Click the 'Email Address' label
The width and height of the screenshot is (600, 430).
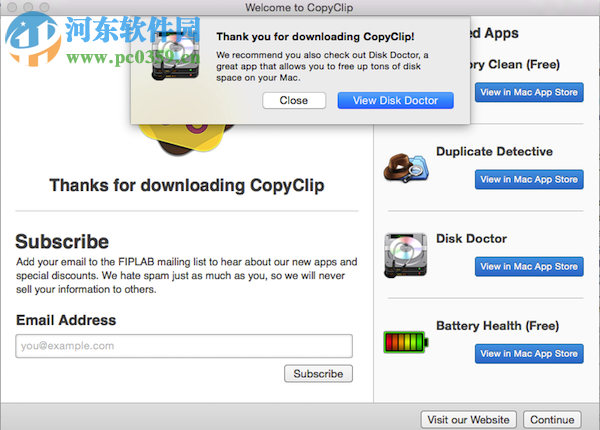click(66, 320)
